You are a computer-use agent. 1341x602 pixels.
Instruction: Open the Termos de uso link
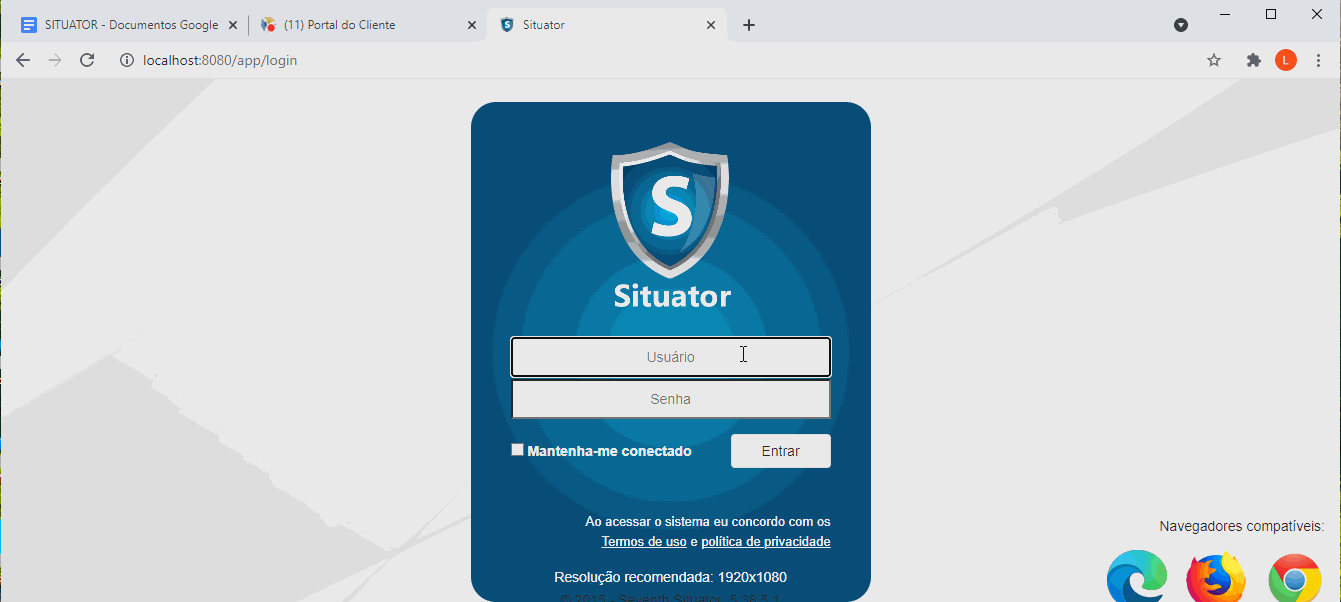click(643, 542)
